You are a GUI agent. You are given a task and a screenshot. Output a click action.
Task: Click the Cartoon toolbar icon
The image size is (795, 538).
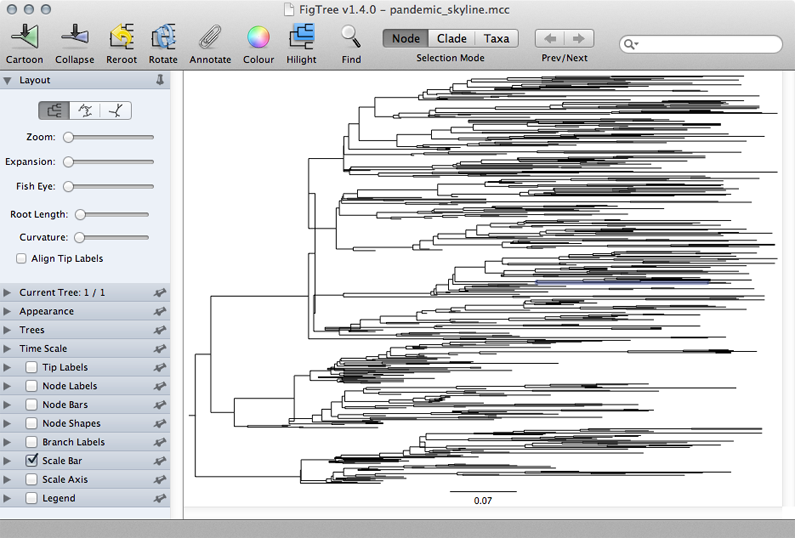pyautogui.click(x=25, y=37)
